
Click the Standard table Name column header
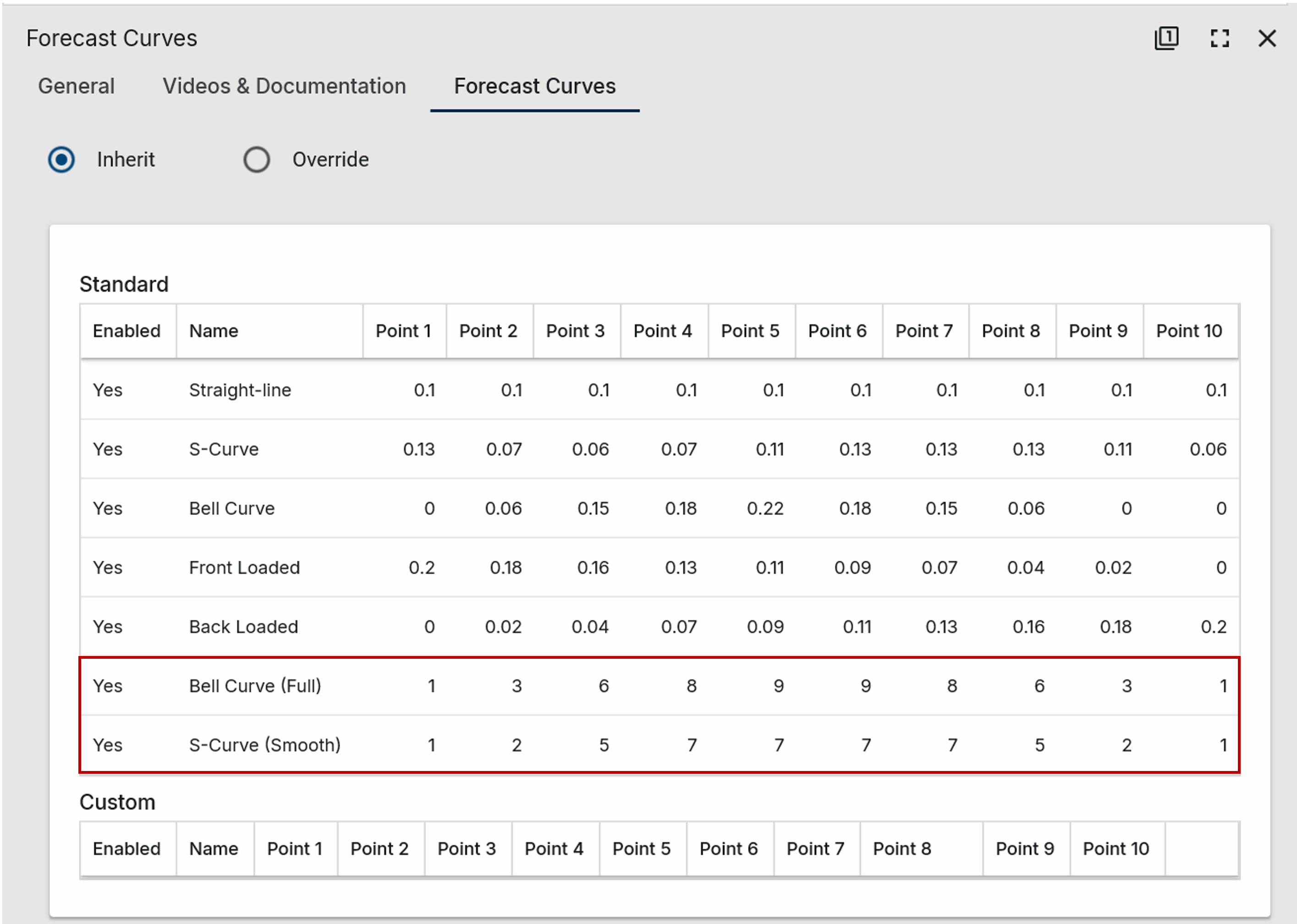tap(214, 331)
